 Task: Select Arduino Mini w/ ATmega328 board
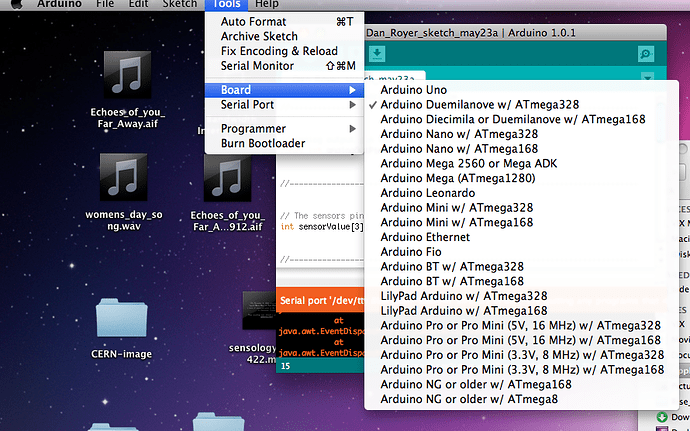point(522,208)
